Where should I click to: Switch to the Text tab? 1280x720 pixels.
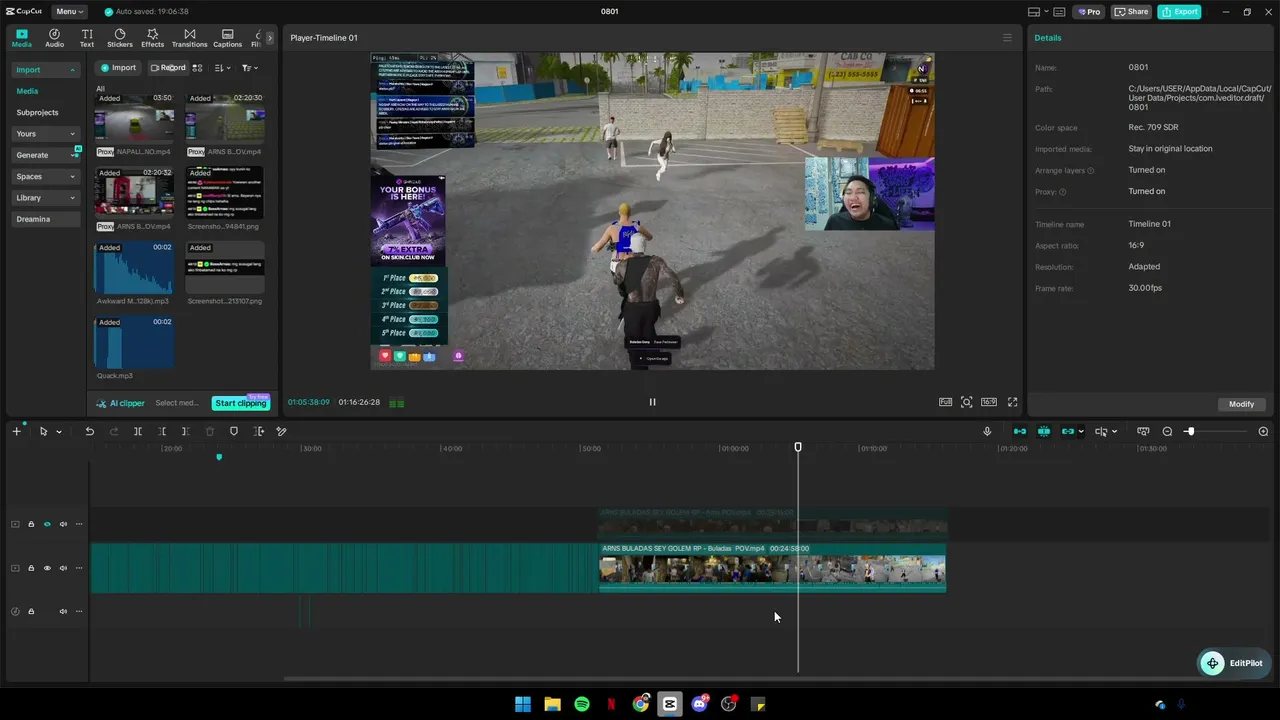point(87,38)
